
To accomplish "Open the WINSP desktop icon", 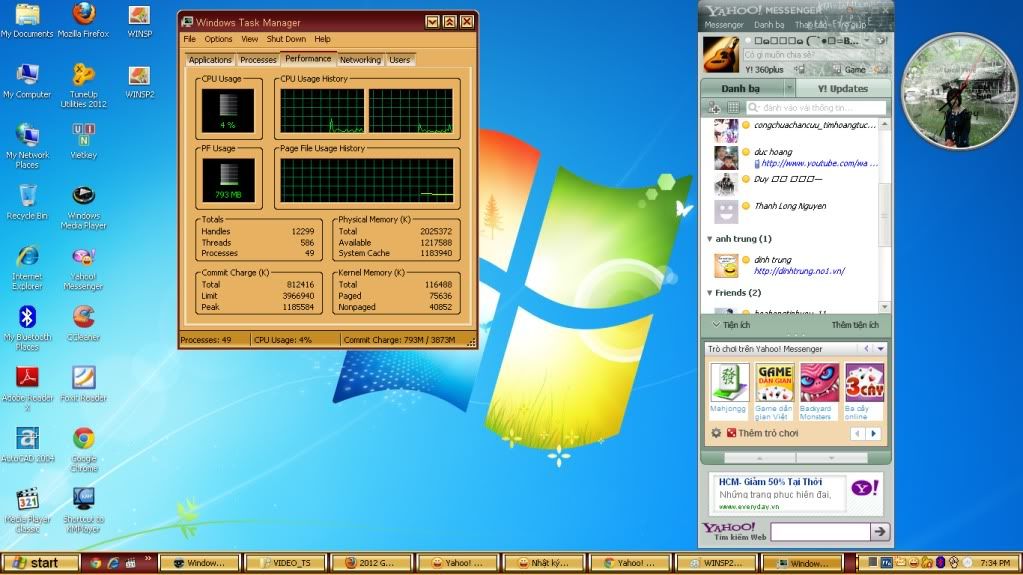I will tap(139, 21).
